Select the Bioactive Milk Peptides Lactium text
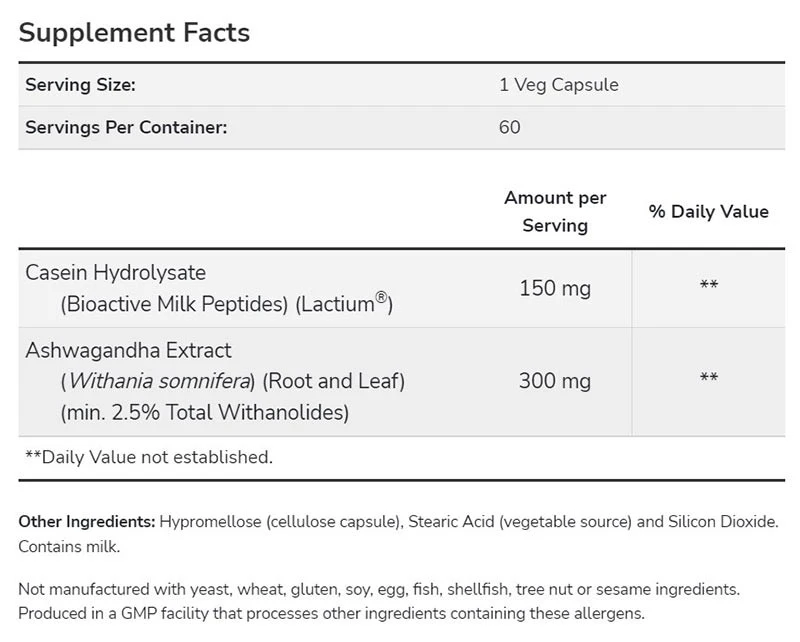 click(225, 303)
